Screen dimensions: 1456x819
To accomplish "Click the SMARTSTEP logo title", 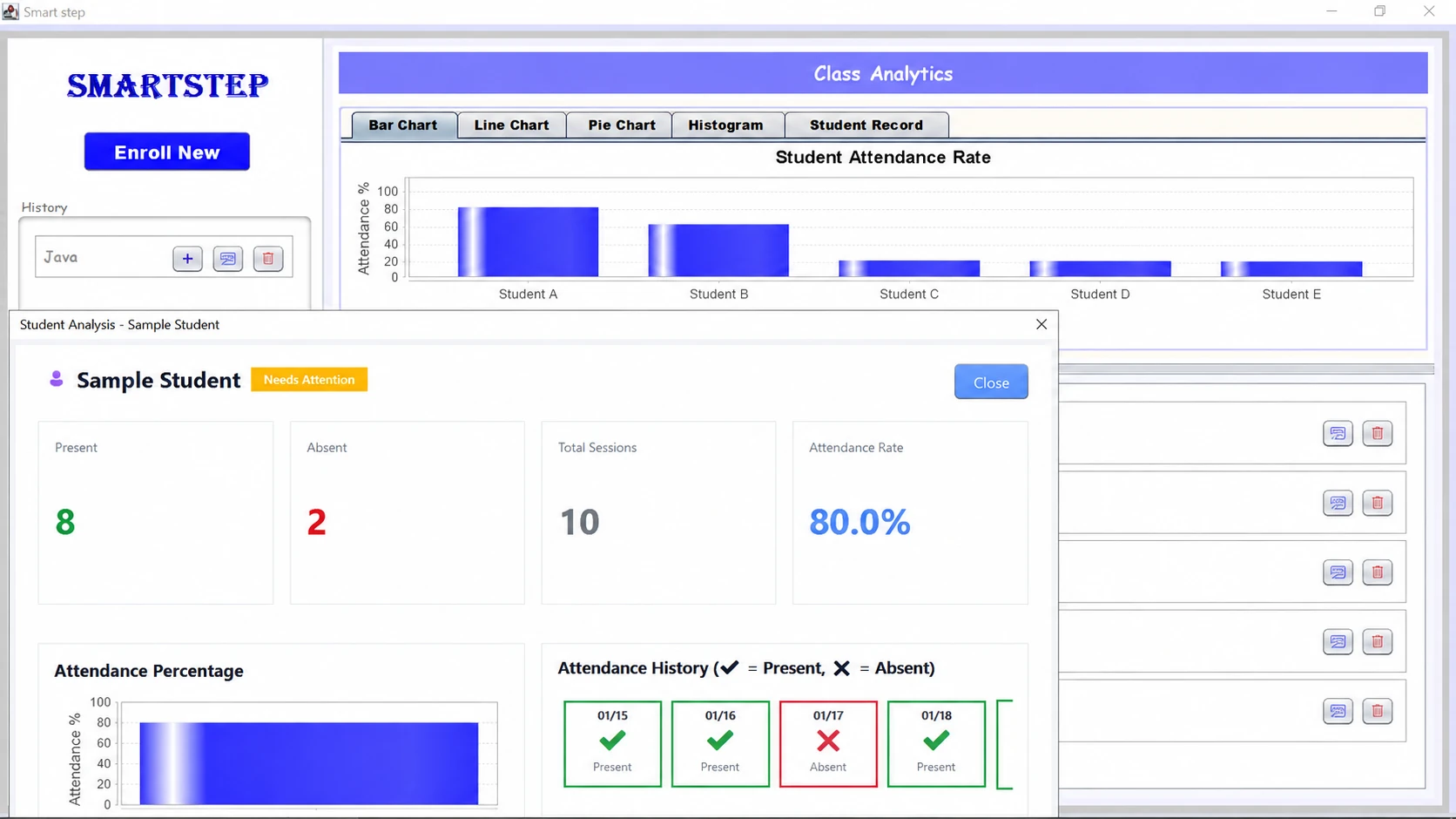I will click(167, 85).
